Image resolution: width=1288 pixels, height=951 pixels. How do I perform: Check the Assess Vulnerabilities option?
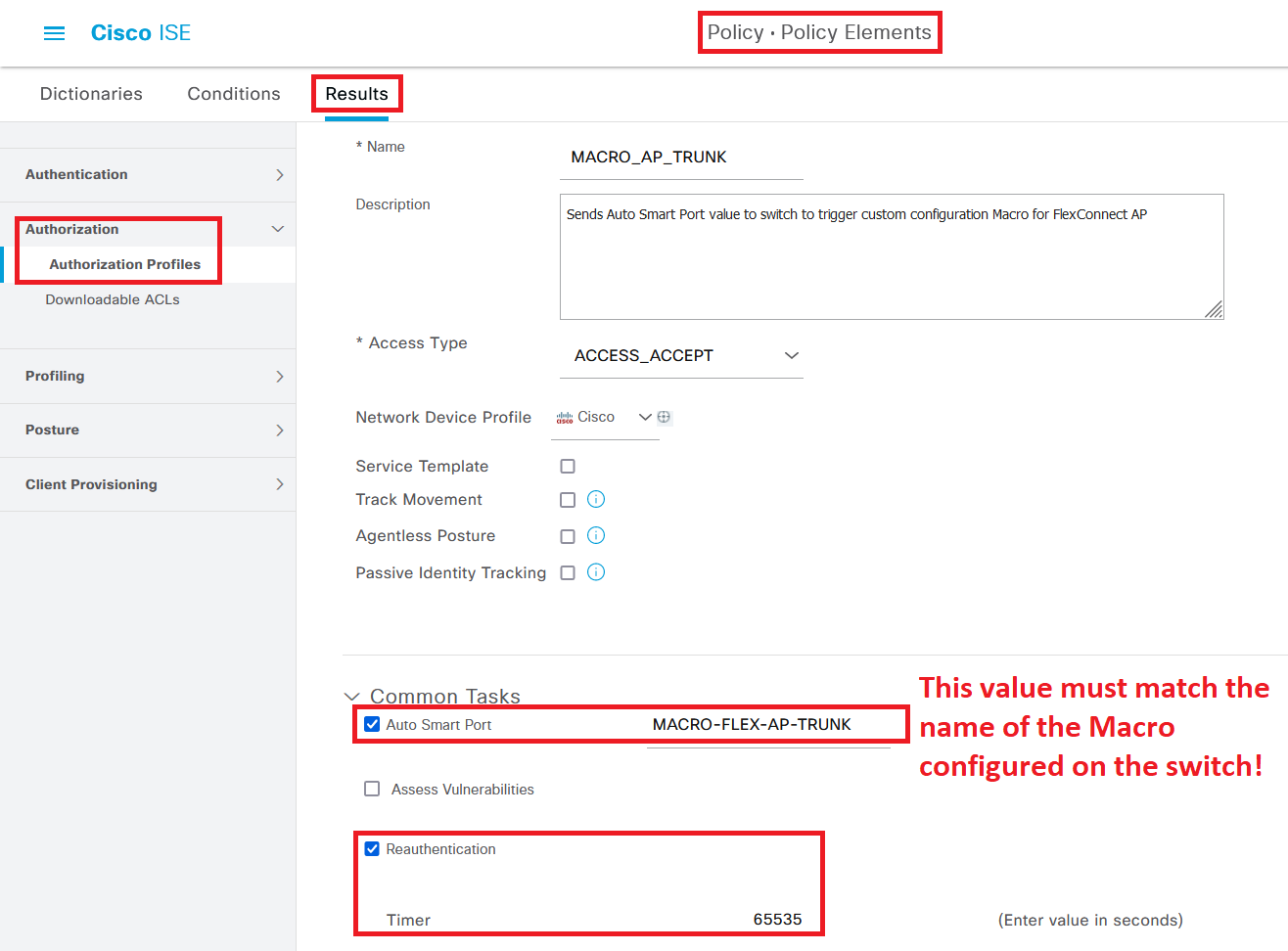click(x=372, y=789)
